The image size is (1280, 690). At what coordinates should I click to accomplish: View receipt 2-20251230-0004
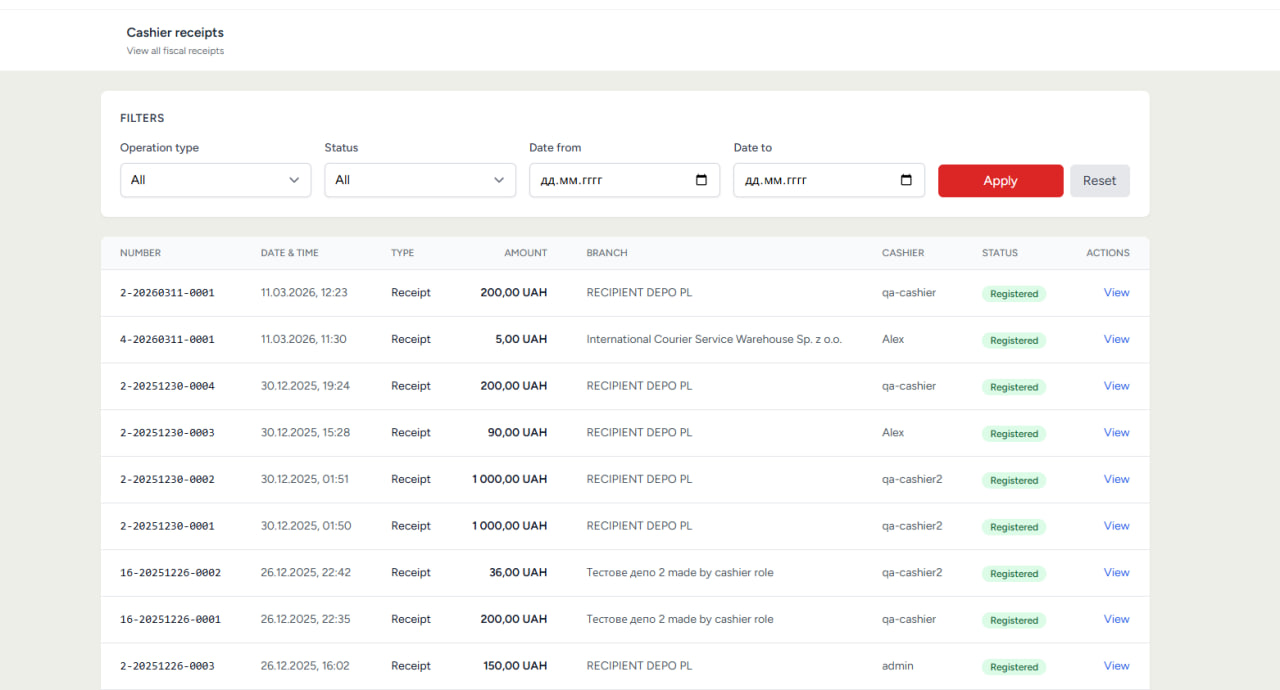pyautogui.click(x=1116, y=386)
